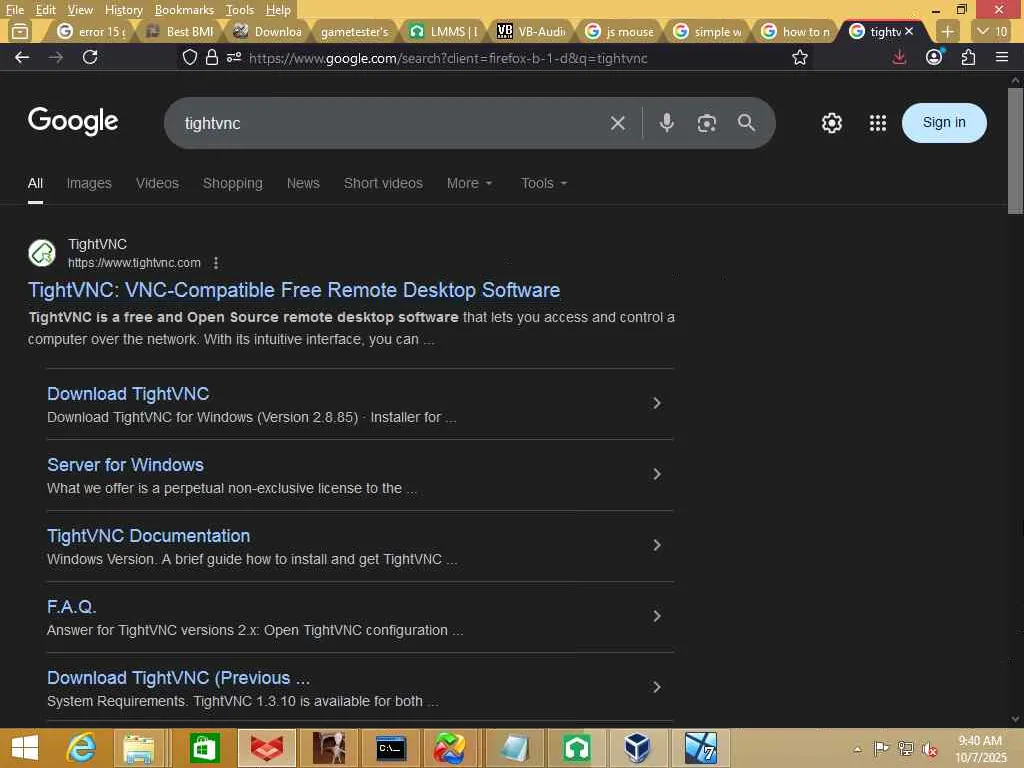Open the extensions puzzle icon
The width and height of the screenshot is (1024, 768).
(968, 57)
